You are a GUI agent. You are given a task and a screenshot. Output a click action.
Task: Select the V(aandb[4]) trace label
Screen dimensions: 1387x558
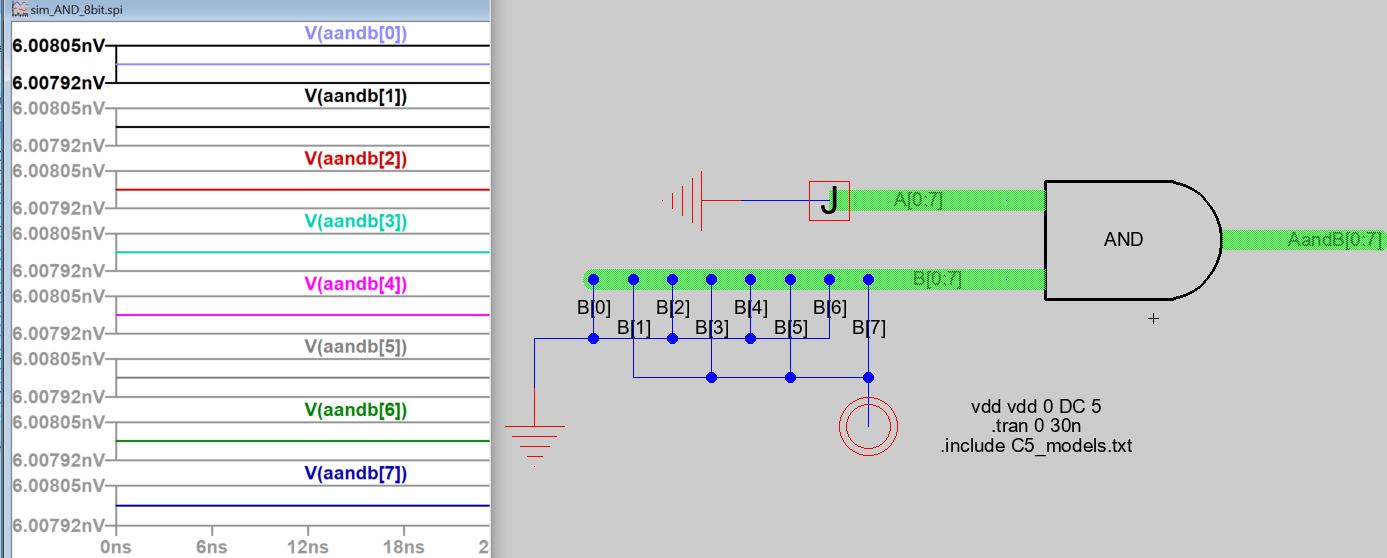pos(355,284)
